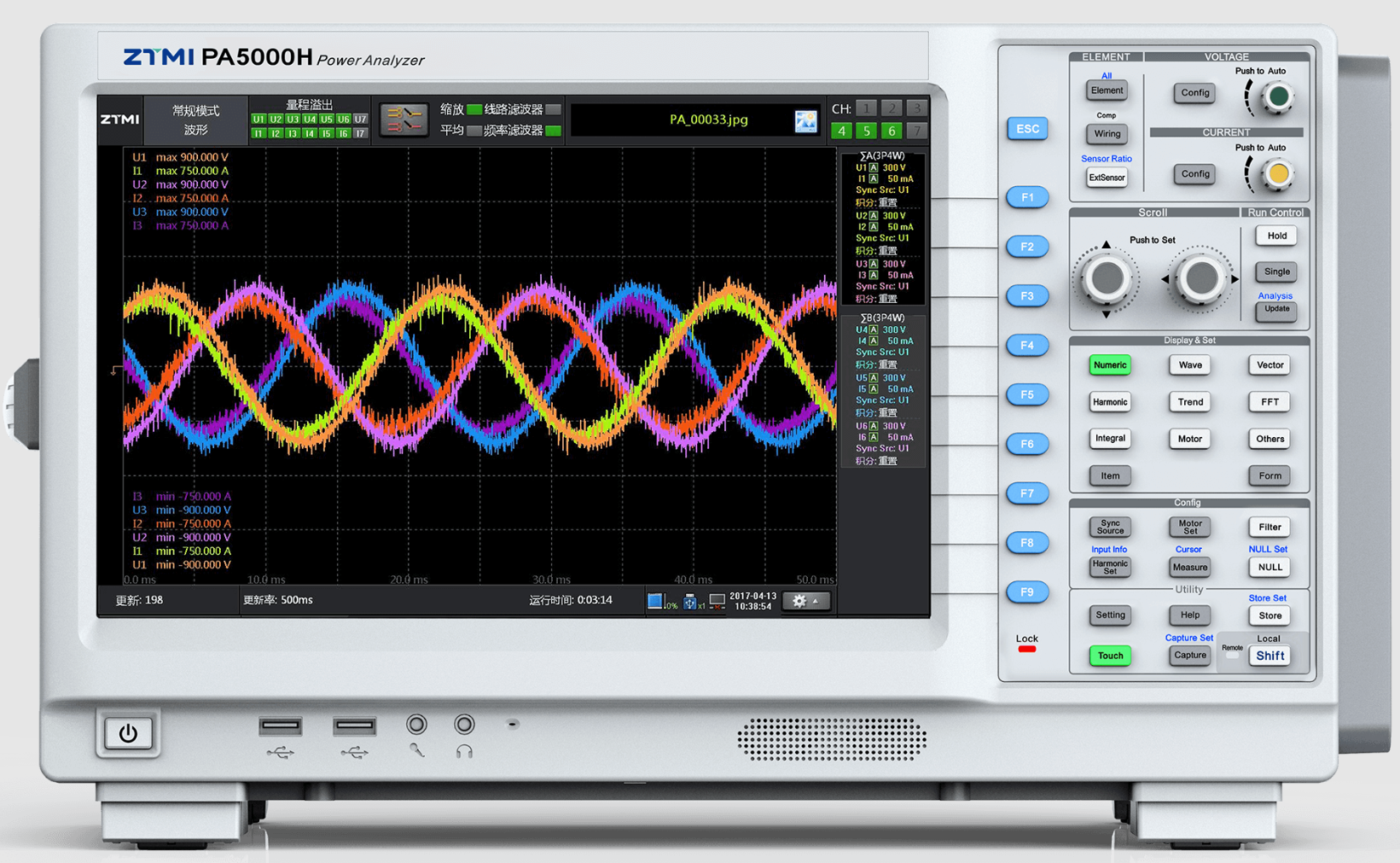The image size is (1400, 863).
Task: Select the Harmonic display mode
Action: 1109,402
